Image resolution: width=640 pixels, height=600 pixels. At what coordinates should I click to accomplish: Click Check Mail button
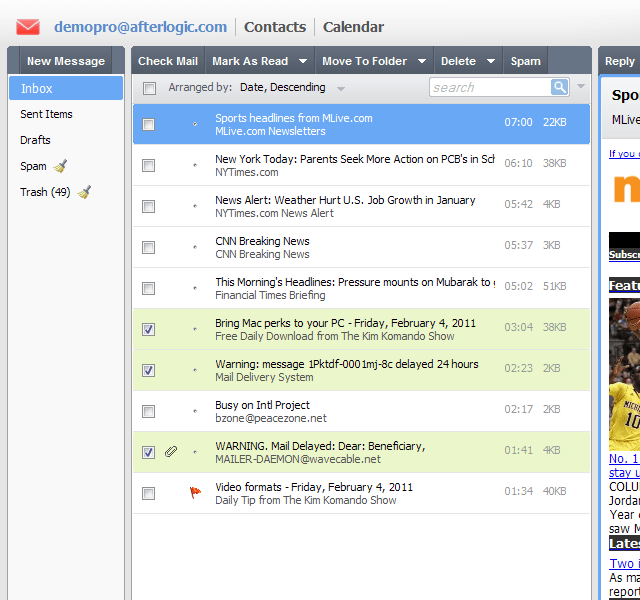(x=168, y=61)
